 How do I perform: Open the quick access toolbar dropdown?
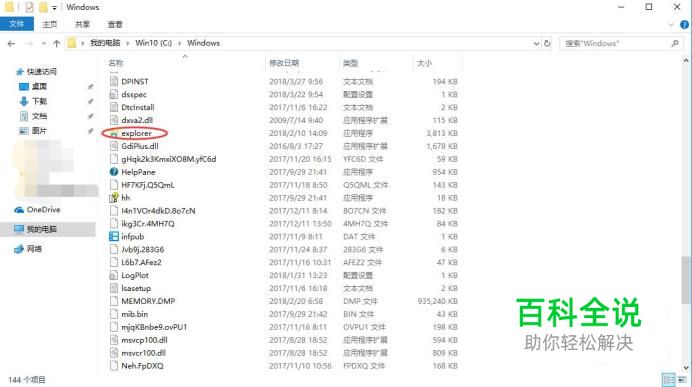[54, 8]
